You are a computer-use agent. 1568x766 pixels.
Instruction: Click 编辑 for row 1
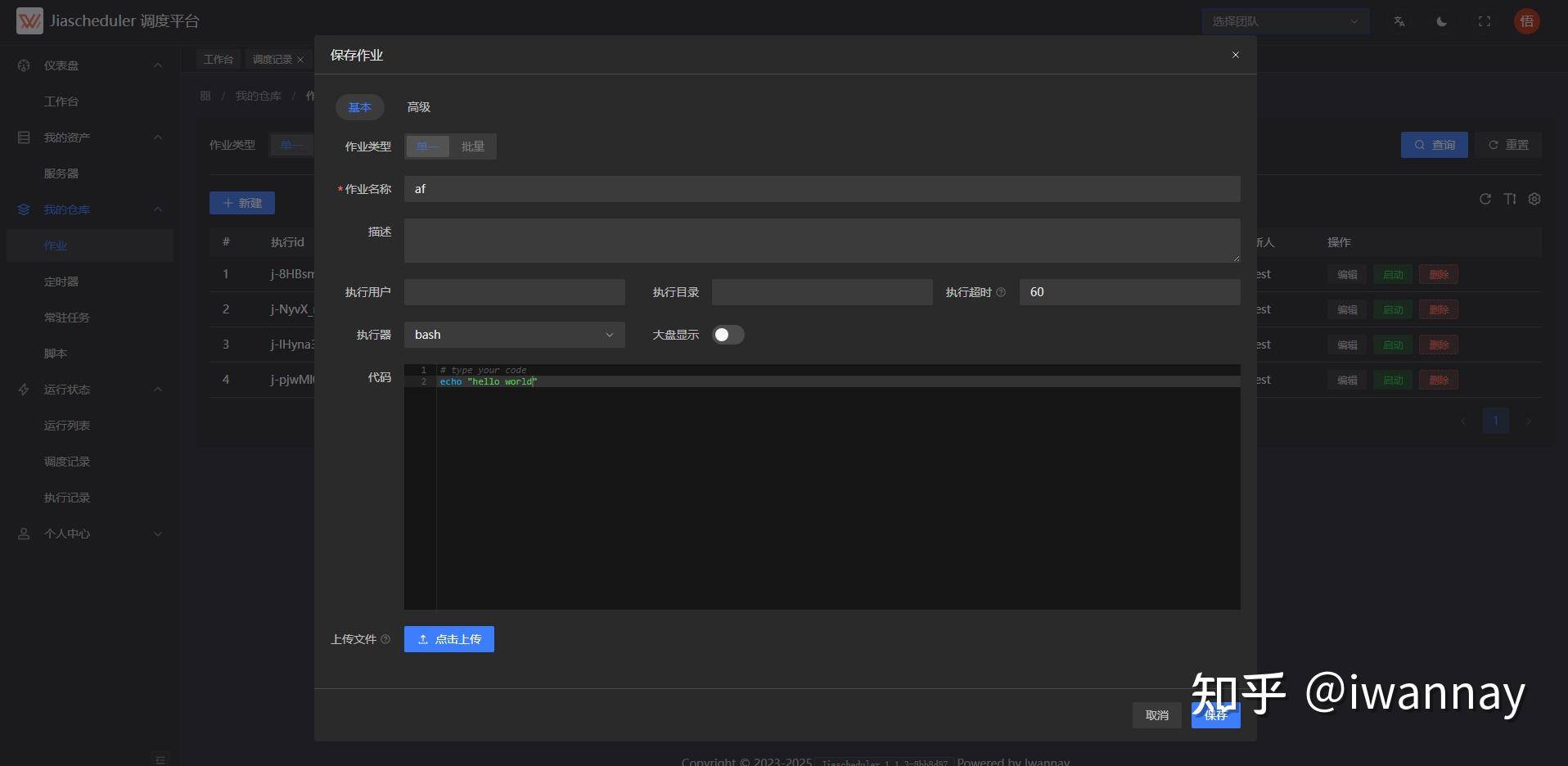pos(1347,275)
